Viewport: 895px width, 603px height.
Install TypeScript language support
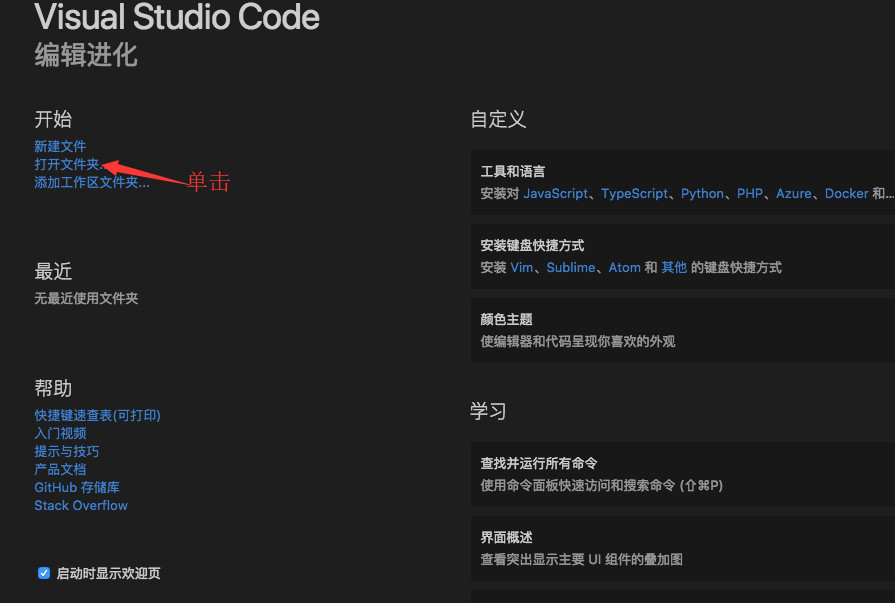(x=635, y=193)
